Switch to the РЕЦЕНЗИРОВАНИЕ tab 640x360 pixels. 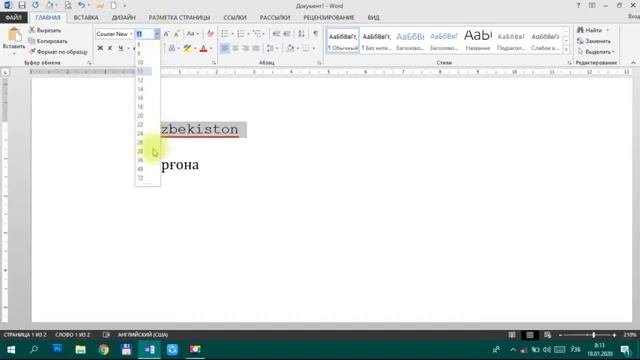(329, 18)
